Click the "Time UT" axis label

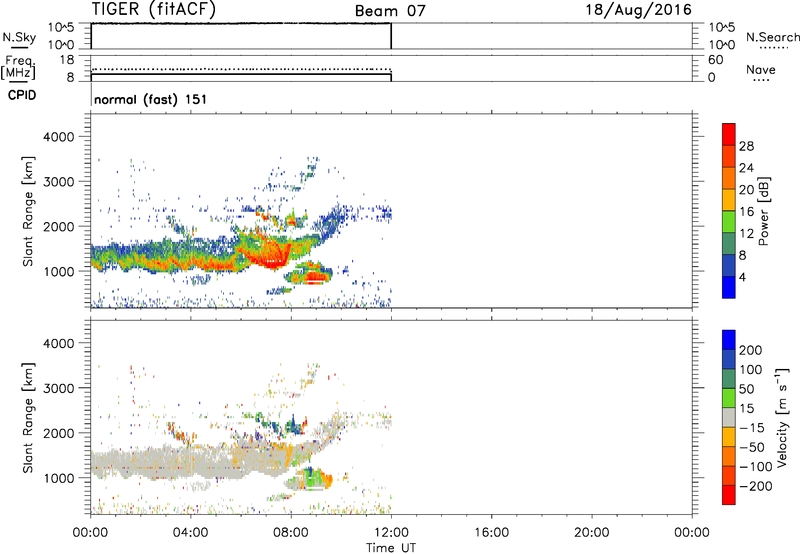tap(391, 548)
